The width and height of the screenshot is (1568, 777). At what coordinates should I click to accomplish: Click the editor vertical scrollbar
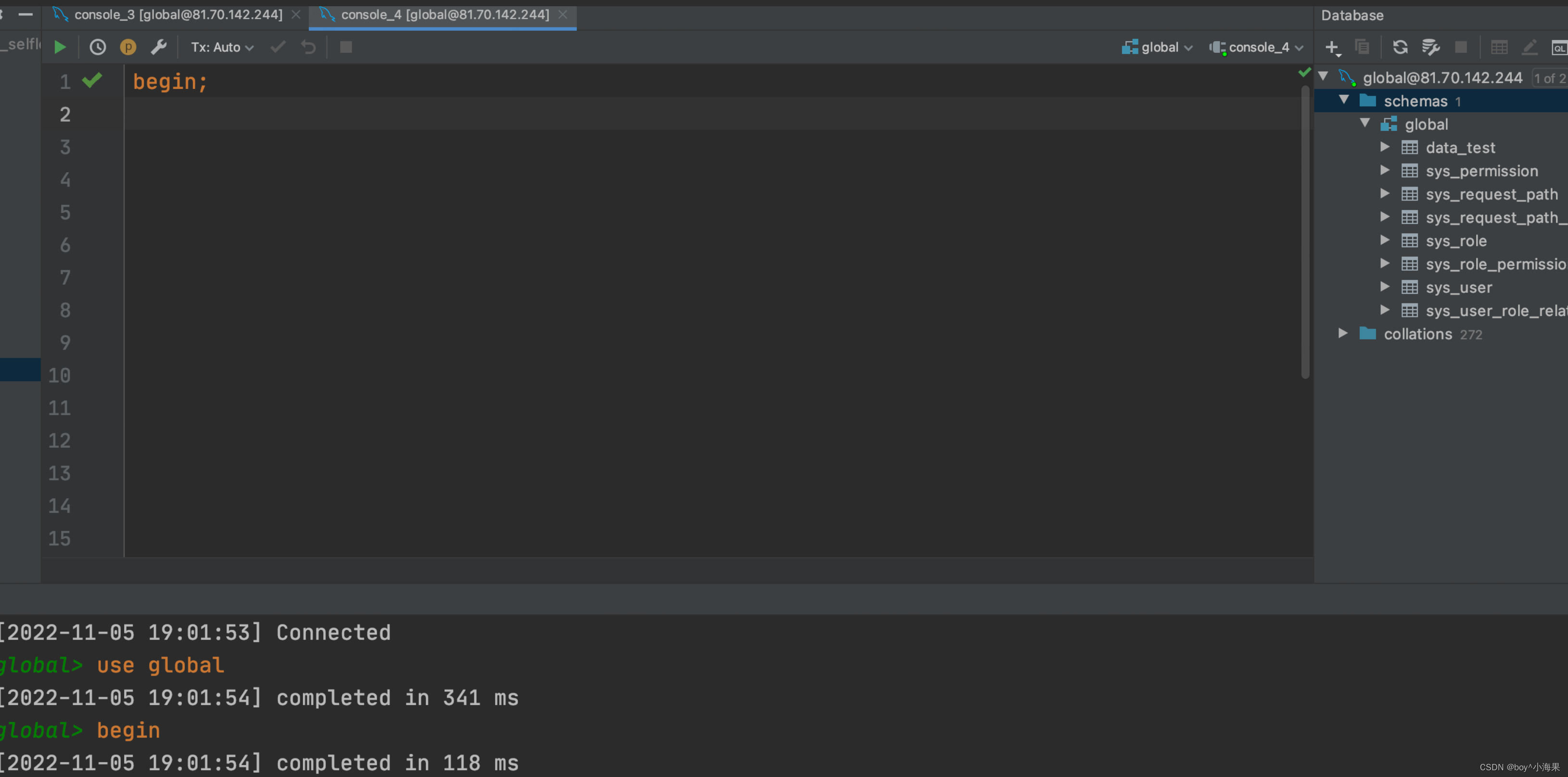[x=1305, y=231]
